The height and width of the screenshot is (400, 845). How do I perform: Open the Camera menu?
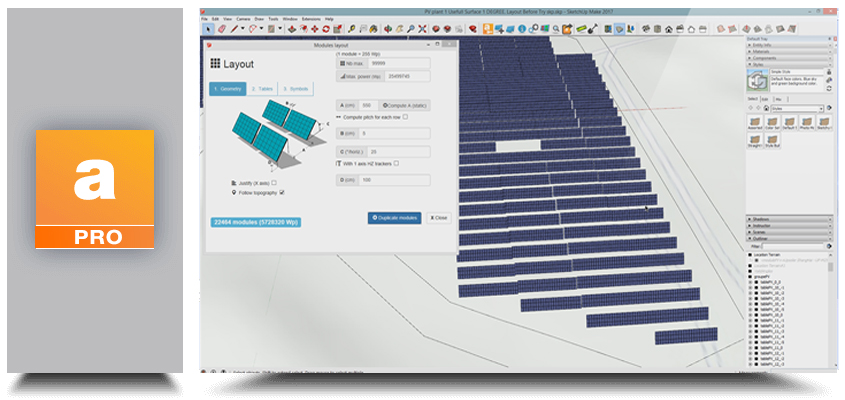point(243,19)
